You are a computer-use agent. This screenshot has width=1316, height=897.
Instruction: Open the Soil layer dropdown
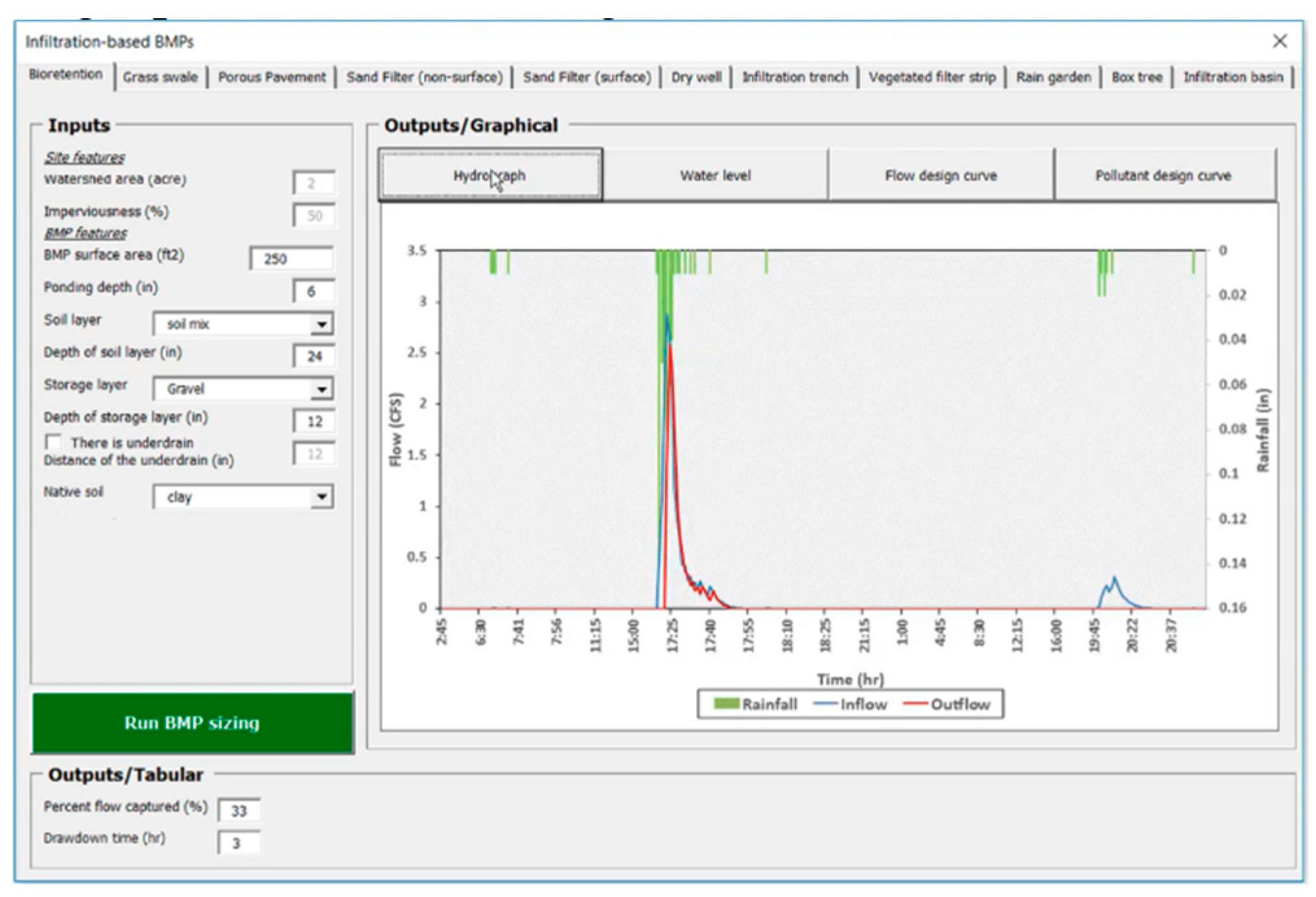[x=322, y=324]
